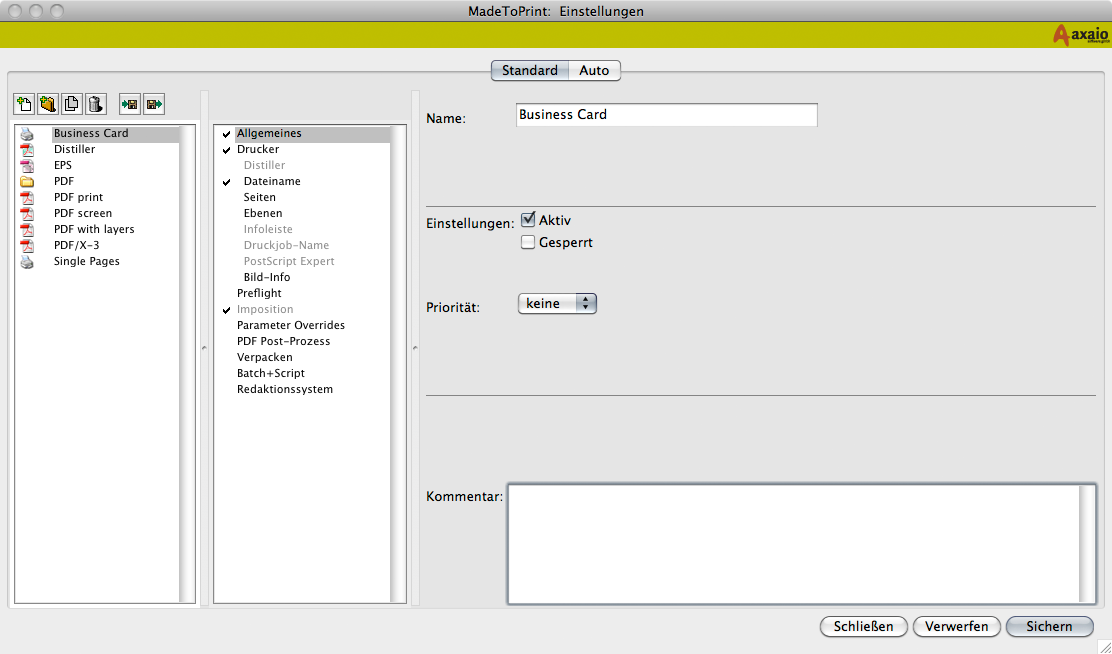Open the Redaktionssystem settings section
The height and width of the screenshot is (654, 1112).
pyautogui.click(x=285, y=389)
